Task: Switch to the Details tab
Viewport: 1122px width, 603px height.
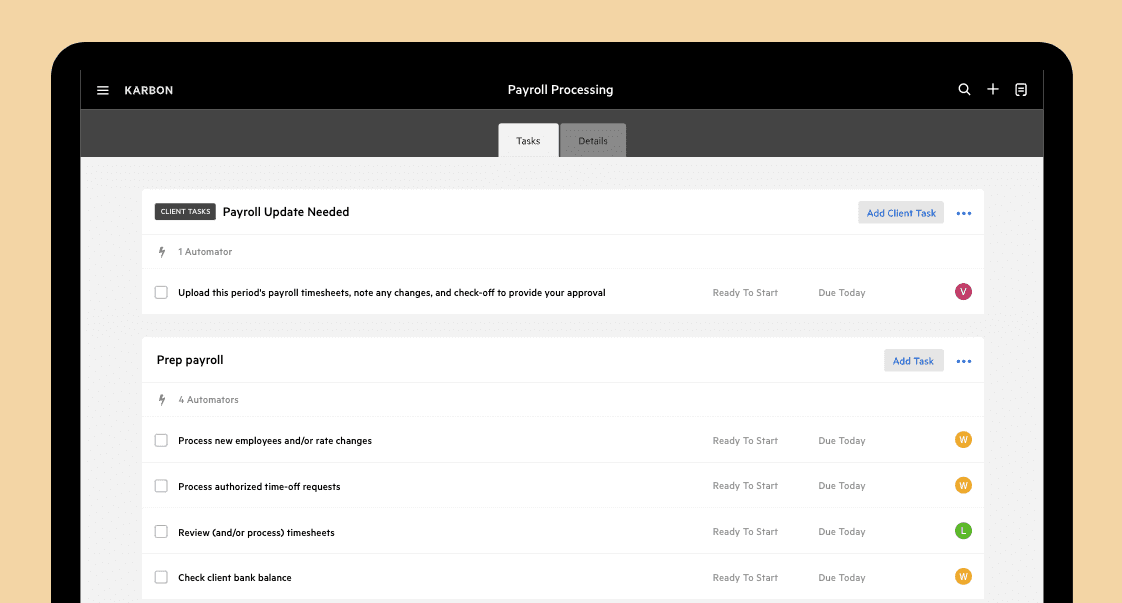Action: pyautogui.click(x=592, y=141)
